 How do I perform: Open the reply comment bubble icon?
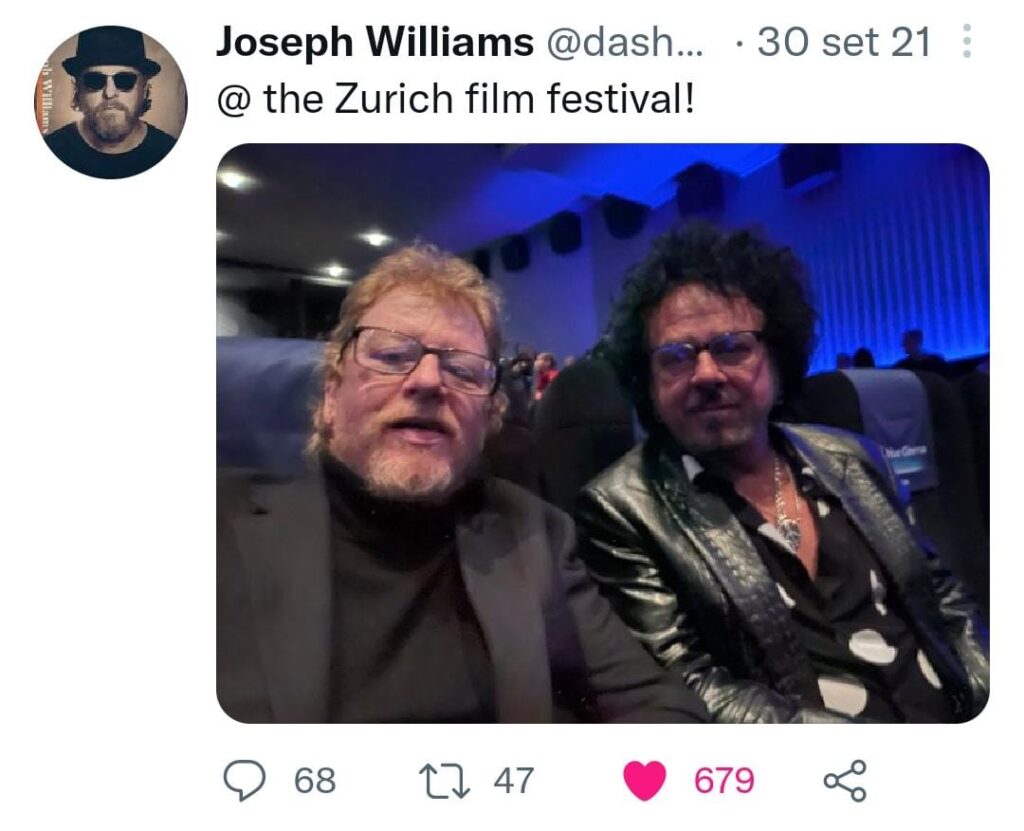(244, 780)
